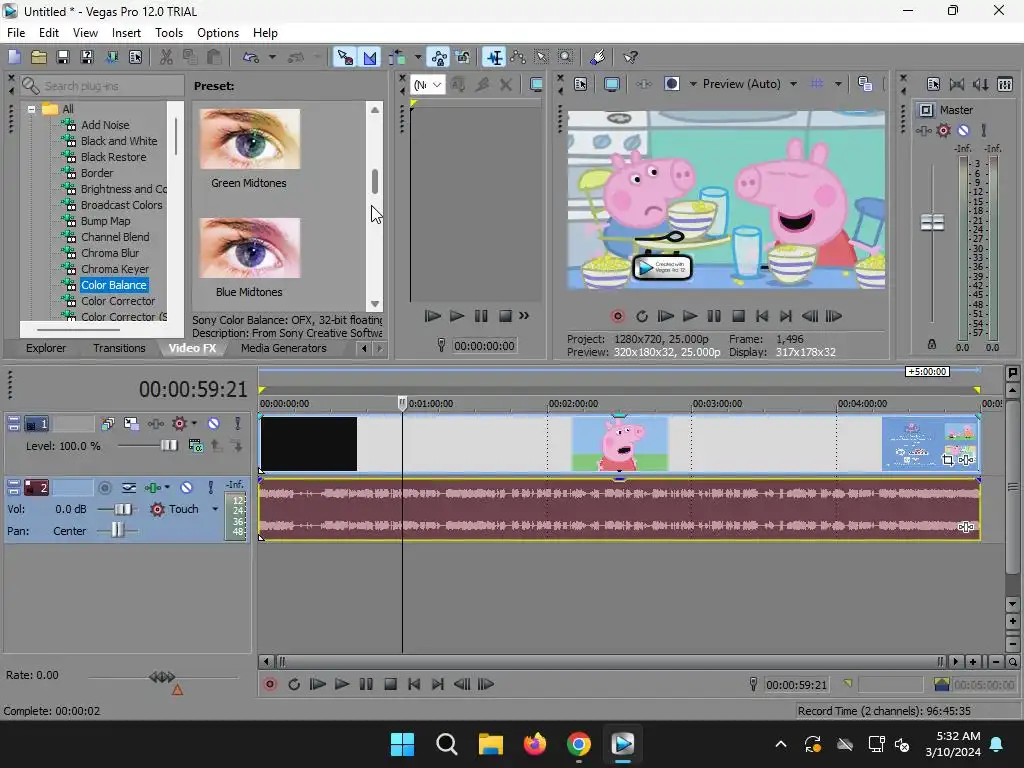Mute audio track 2
The height and width of the screenshot is (768, 1024).
(x=187, y=488)
